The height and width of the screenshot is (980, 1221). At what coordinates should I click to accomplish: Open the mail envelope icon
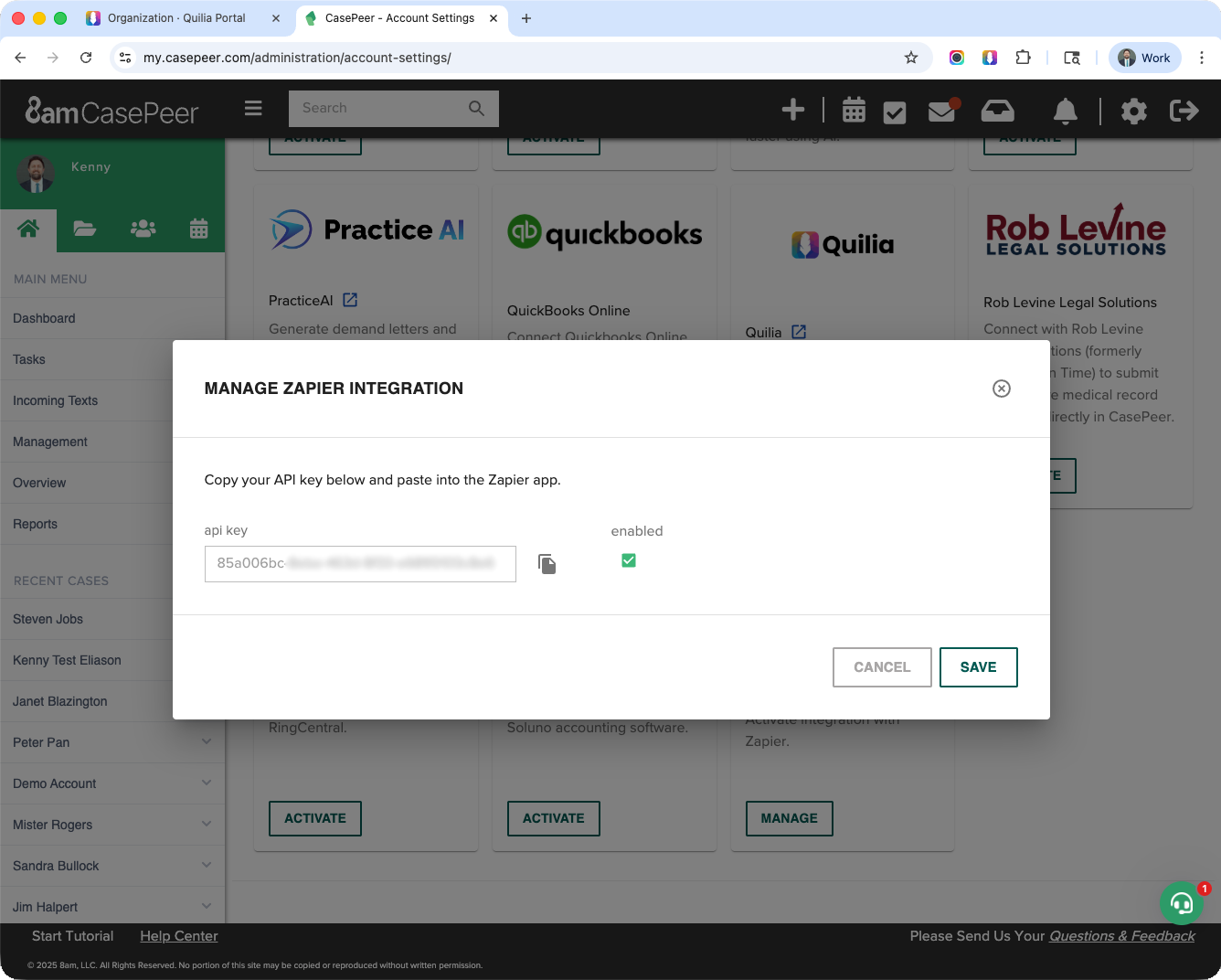[x=941, y=111]
